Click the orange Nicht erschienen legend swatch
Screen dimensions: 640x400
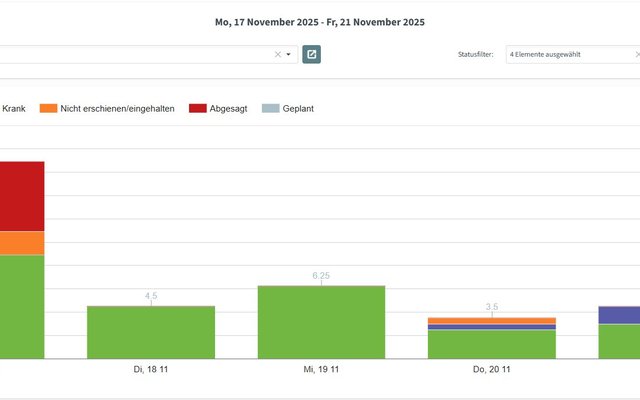pos(48,109)
